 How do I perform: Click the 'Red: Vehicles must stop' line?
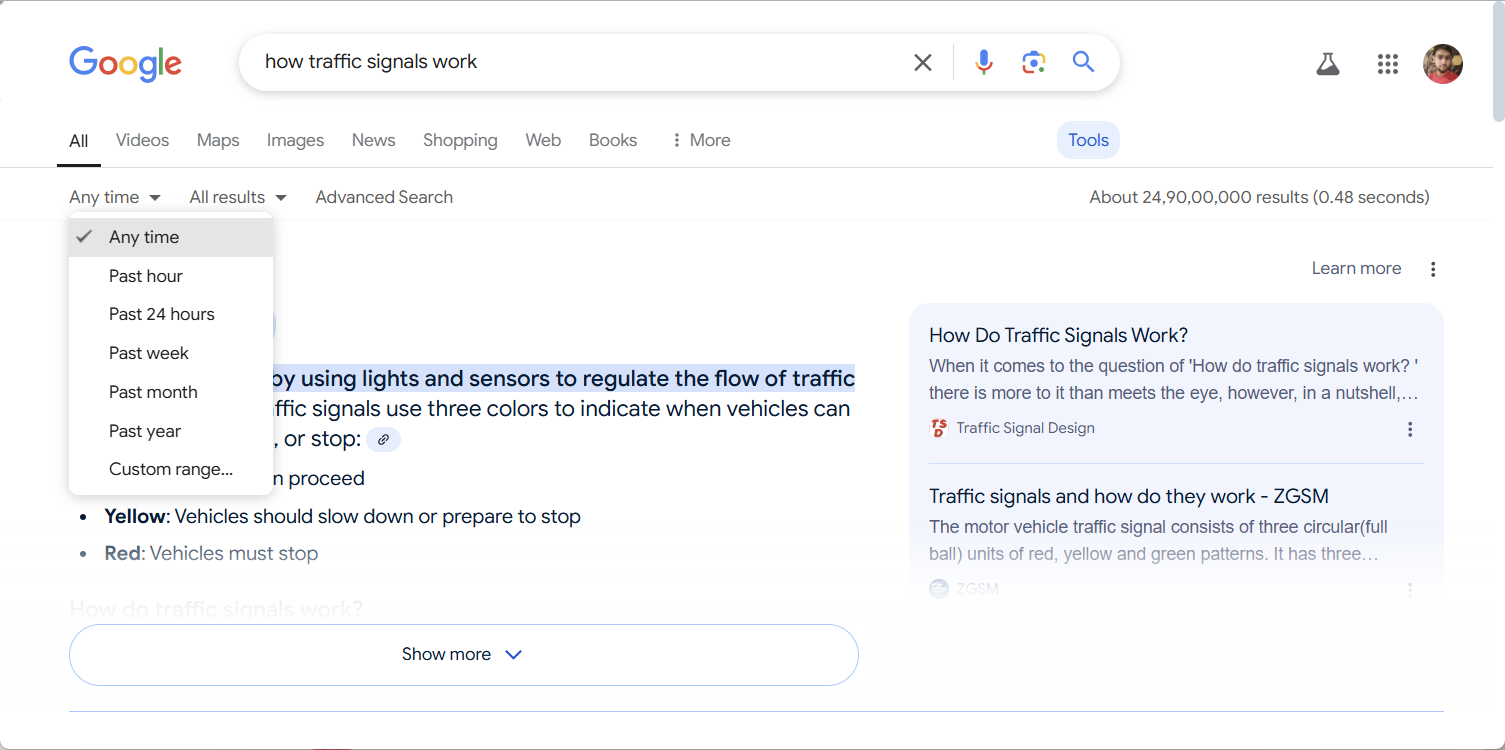pos(211,554)
